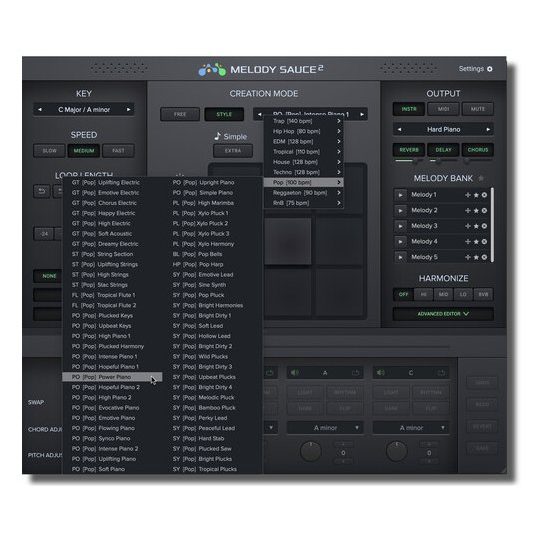Image resolution: width=540 pixels, height=540 pixels.
Task: Favorite Melody 2 with star icon
Action: (x=476, y=210)
